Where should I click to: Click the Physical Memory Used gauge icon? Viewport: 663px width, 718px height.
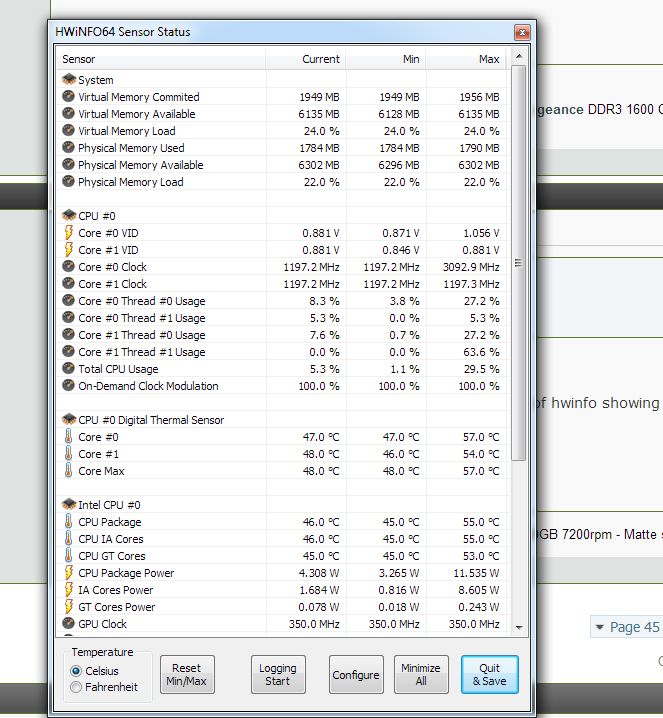pyautogui.click(x=68, y=147)
